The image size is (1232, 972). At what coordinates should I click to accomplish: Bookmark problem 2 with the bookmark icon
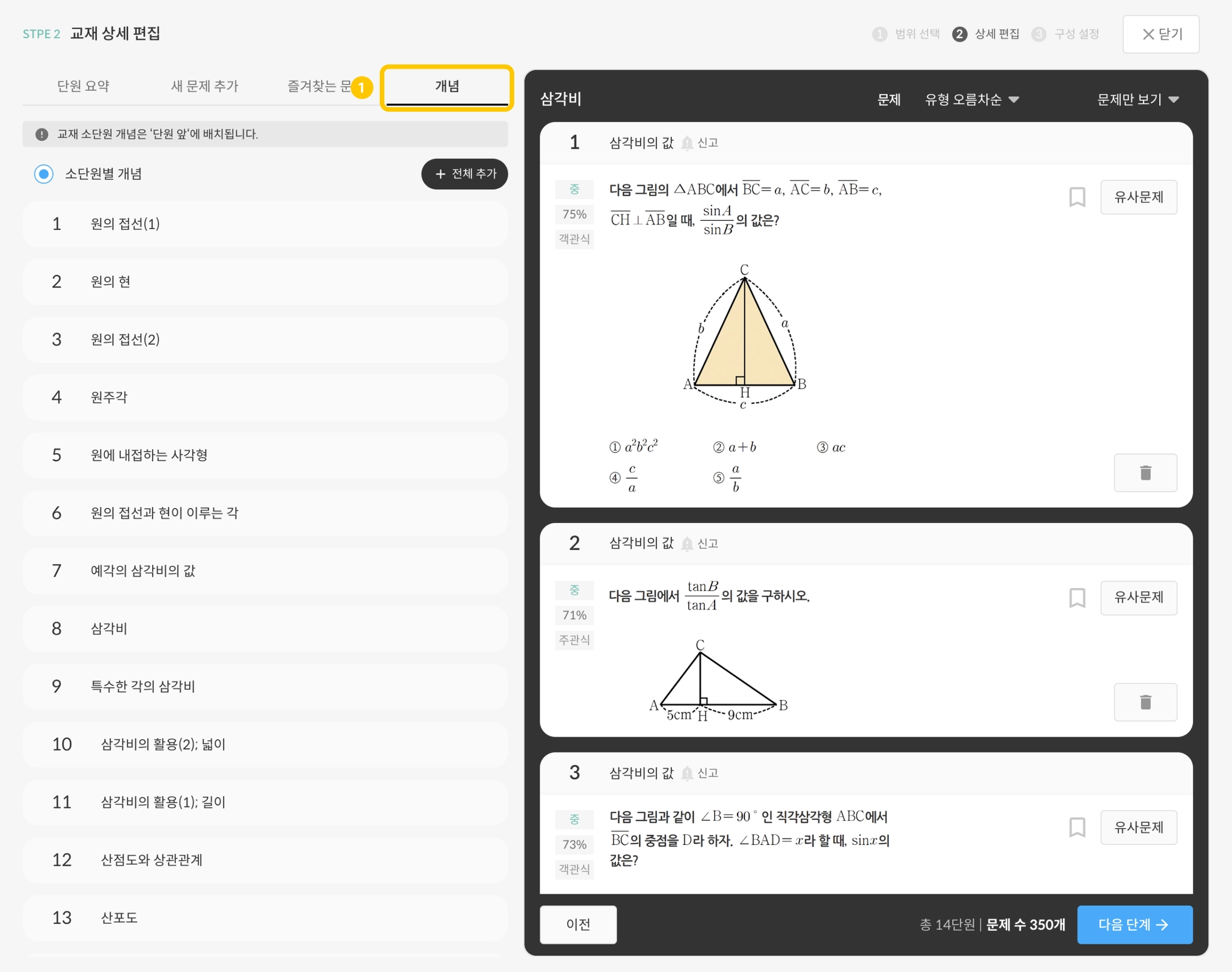pyautogui.click(x=1077, y=598)
